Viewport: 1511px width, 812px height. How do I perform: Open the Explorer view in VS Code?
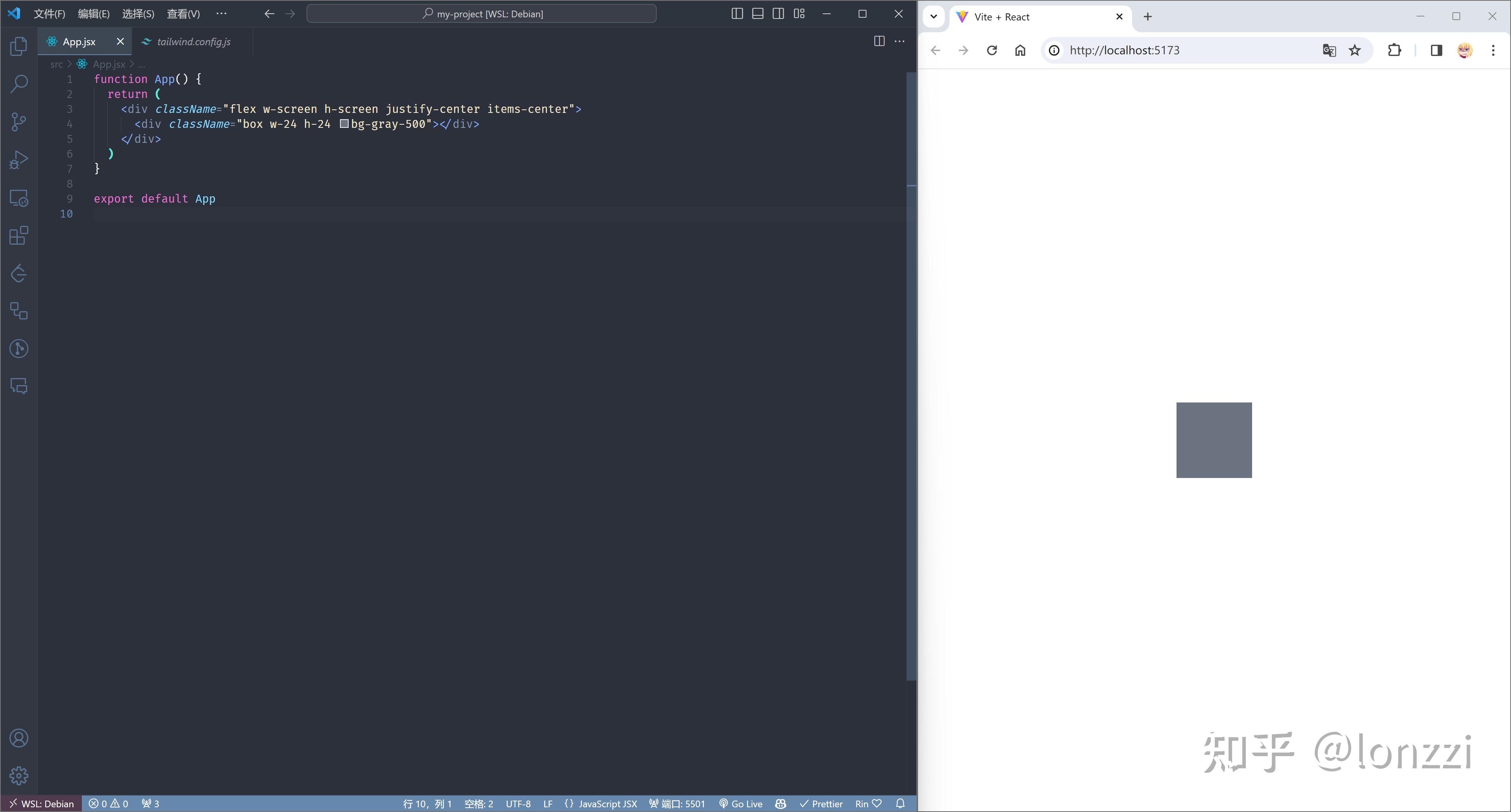[x=19, y=46]
